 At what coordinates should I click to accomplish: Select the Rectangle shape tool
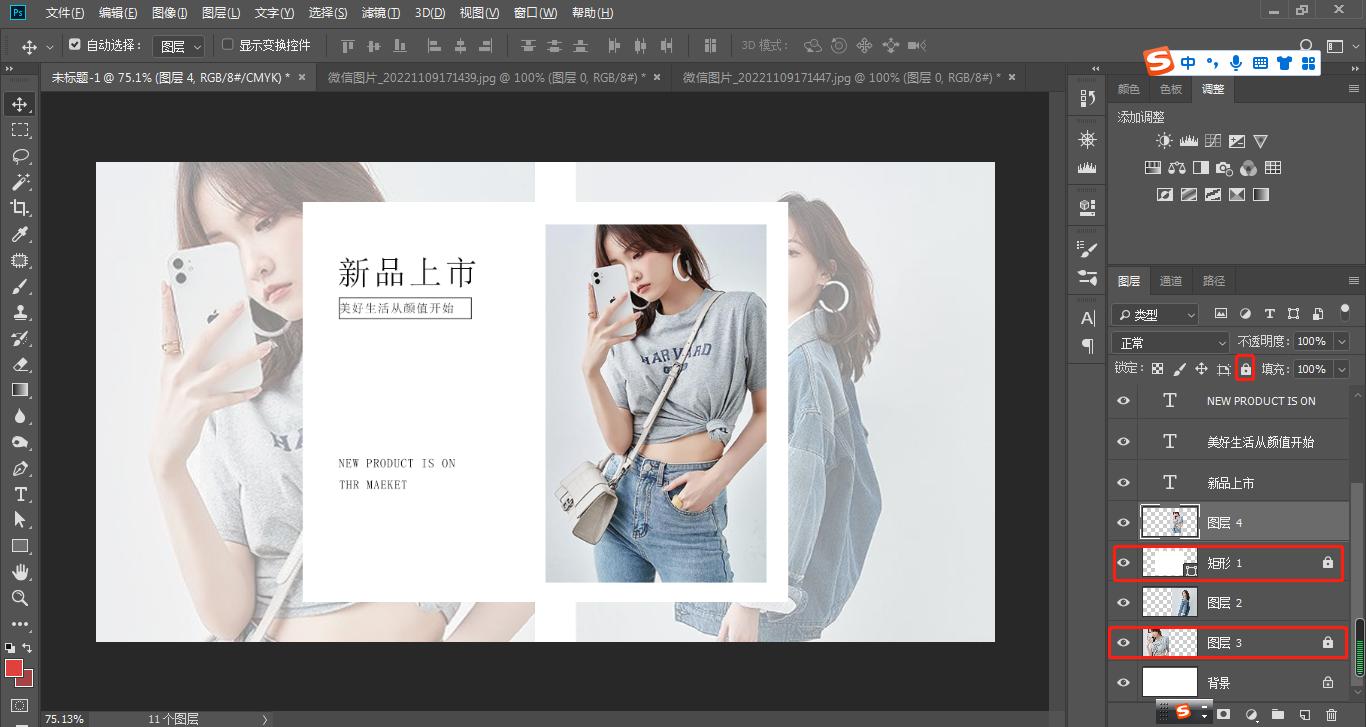[22, 546]
